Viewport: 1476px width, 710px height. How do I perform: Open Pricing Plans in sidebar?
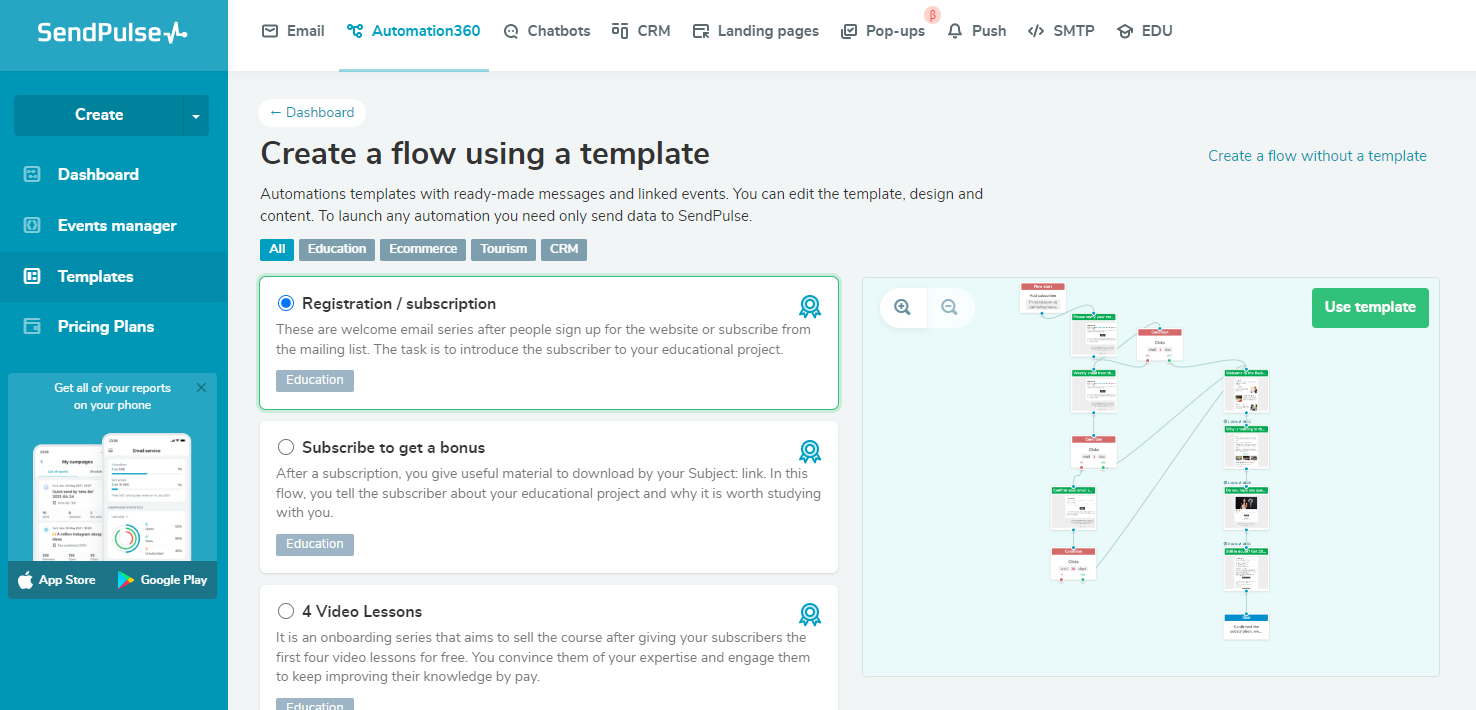106,327
